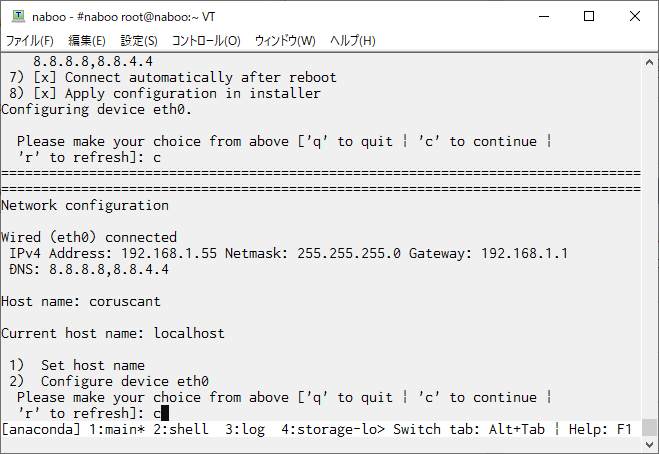Click the scrollbar down arrow
659x454 pixels.
pyautogui.click(x=649, y=444)
